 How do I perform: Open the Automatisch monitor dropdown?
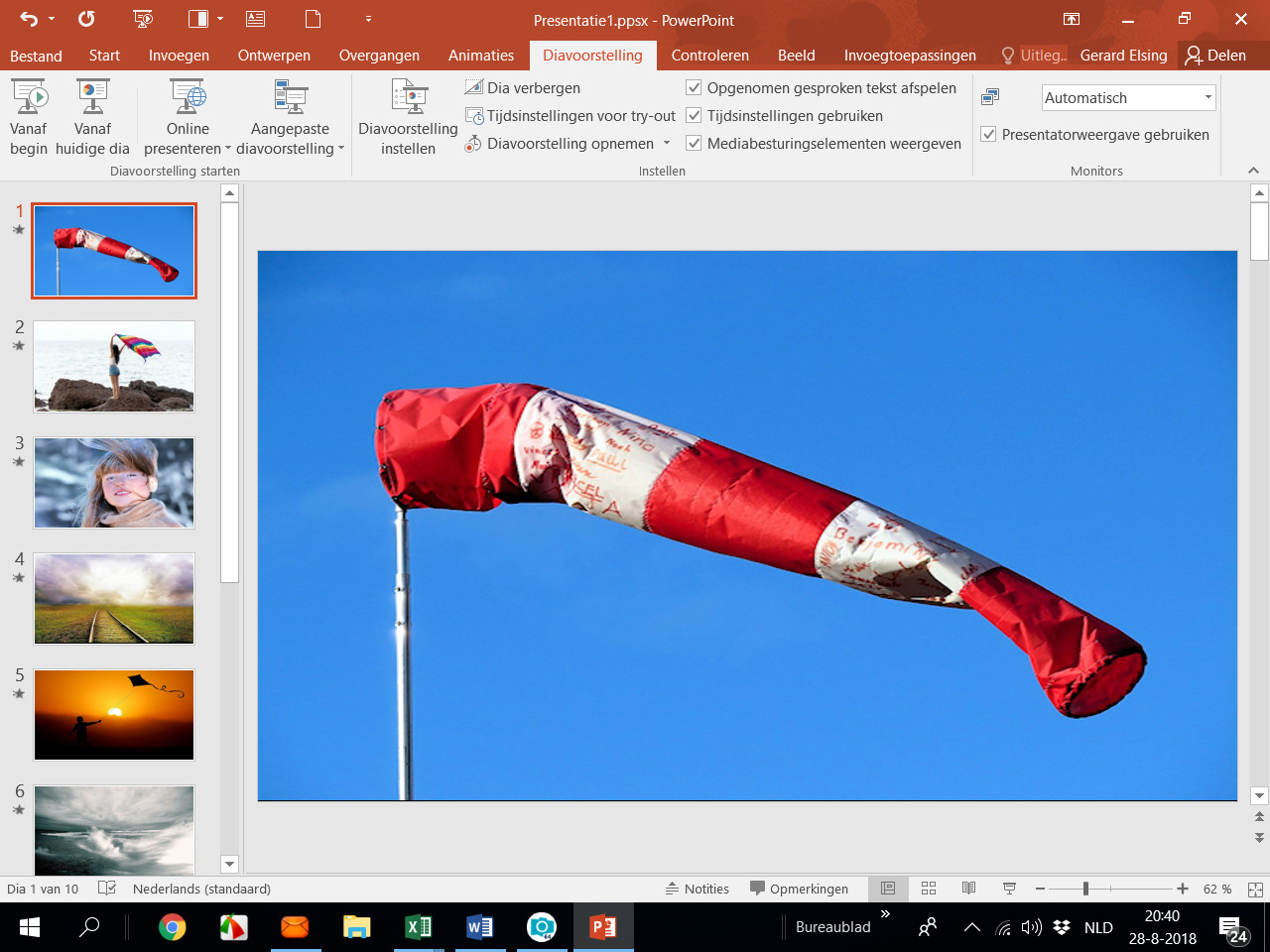tap(1207, 97)
